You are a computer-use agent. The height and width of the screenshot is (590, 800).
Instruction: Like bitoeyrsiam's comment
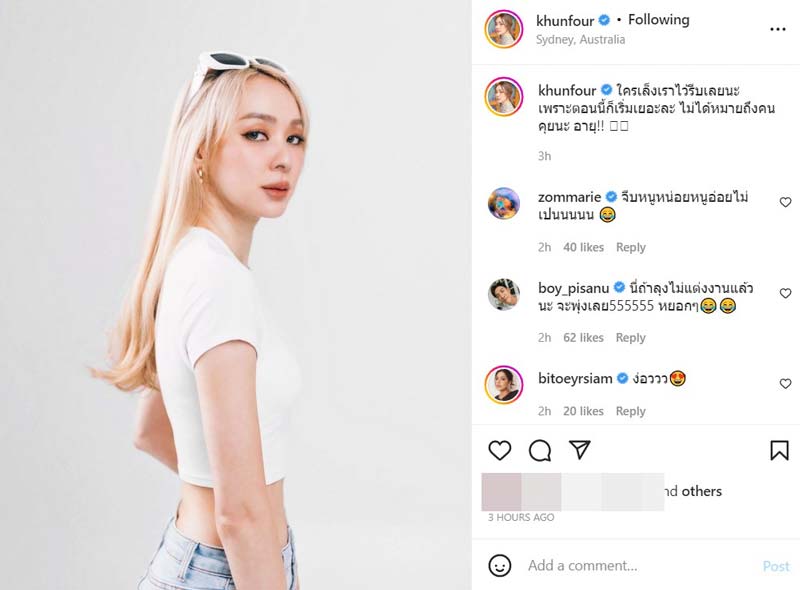click(785, 383)
